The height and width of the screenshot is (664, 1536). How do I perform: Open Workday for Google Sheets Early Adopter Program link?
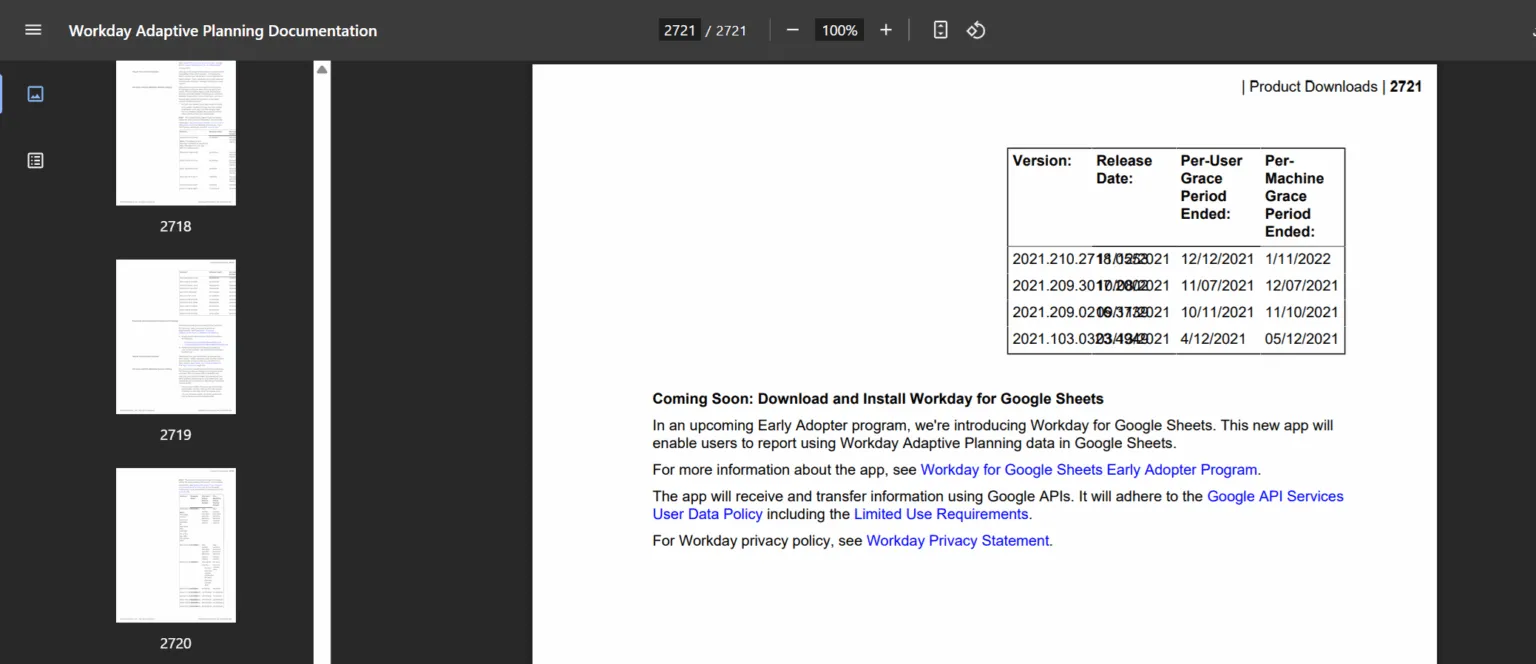(x=1088, y=469)
